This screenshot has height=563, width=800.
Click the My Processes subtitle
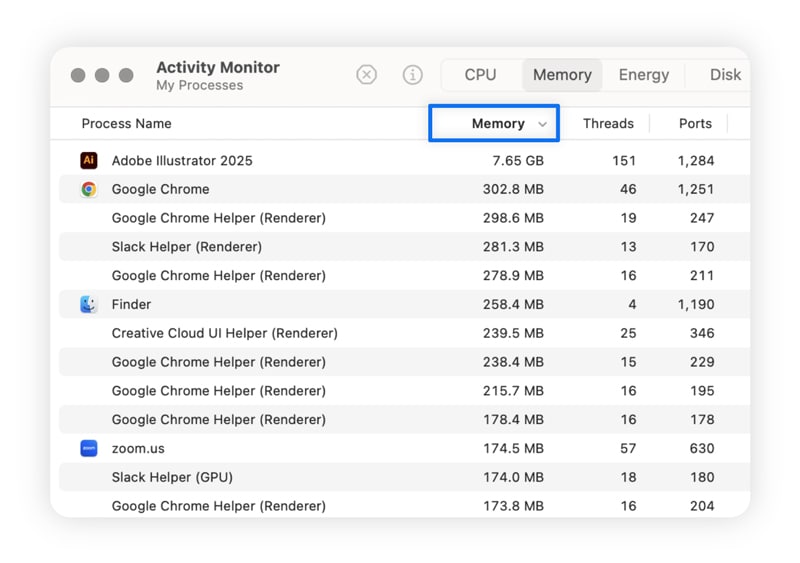[x=199, y=85]
